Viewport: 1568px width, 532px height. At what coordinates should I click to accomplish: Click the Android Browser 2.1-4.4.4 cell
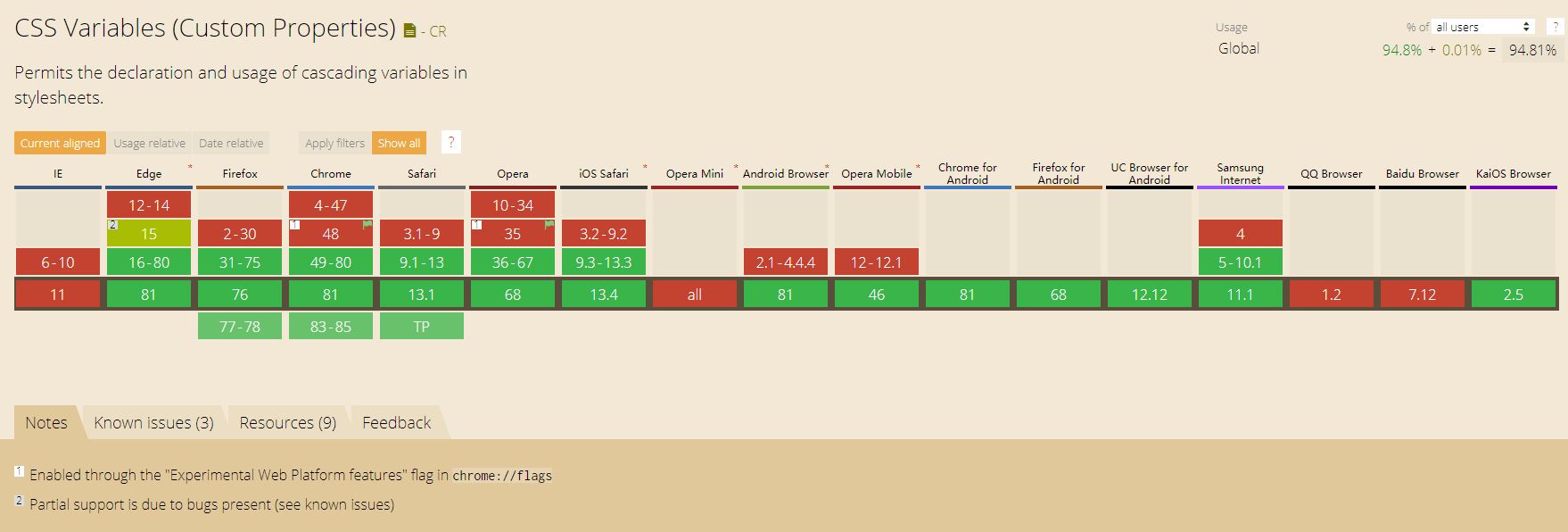786,262
